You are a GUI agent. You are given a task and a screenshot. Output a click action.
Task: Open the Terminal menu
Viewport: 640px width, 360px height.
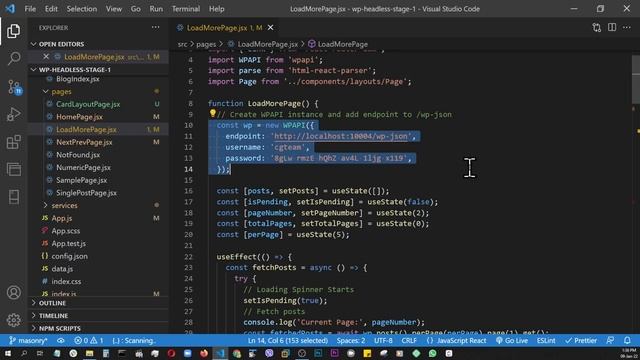coord(186,9)
